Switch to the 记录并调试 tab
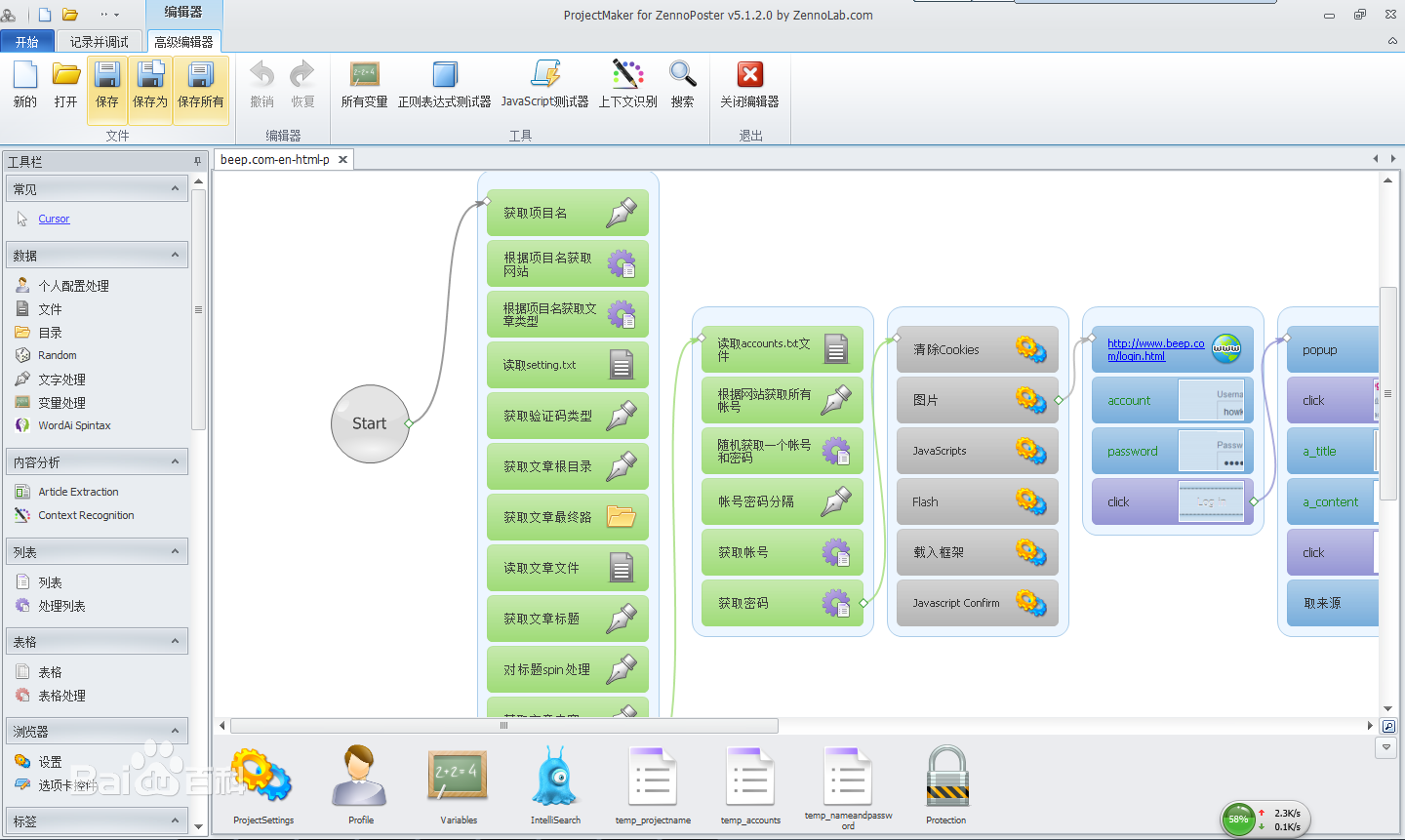Viewport: 1405px width, 840px height. coord(99,42)
